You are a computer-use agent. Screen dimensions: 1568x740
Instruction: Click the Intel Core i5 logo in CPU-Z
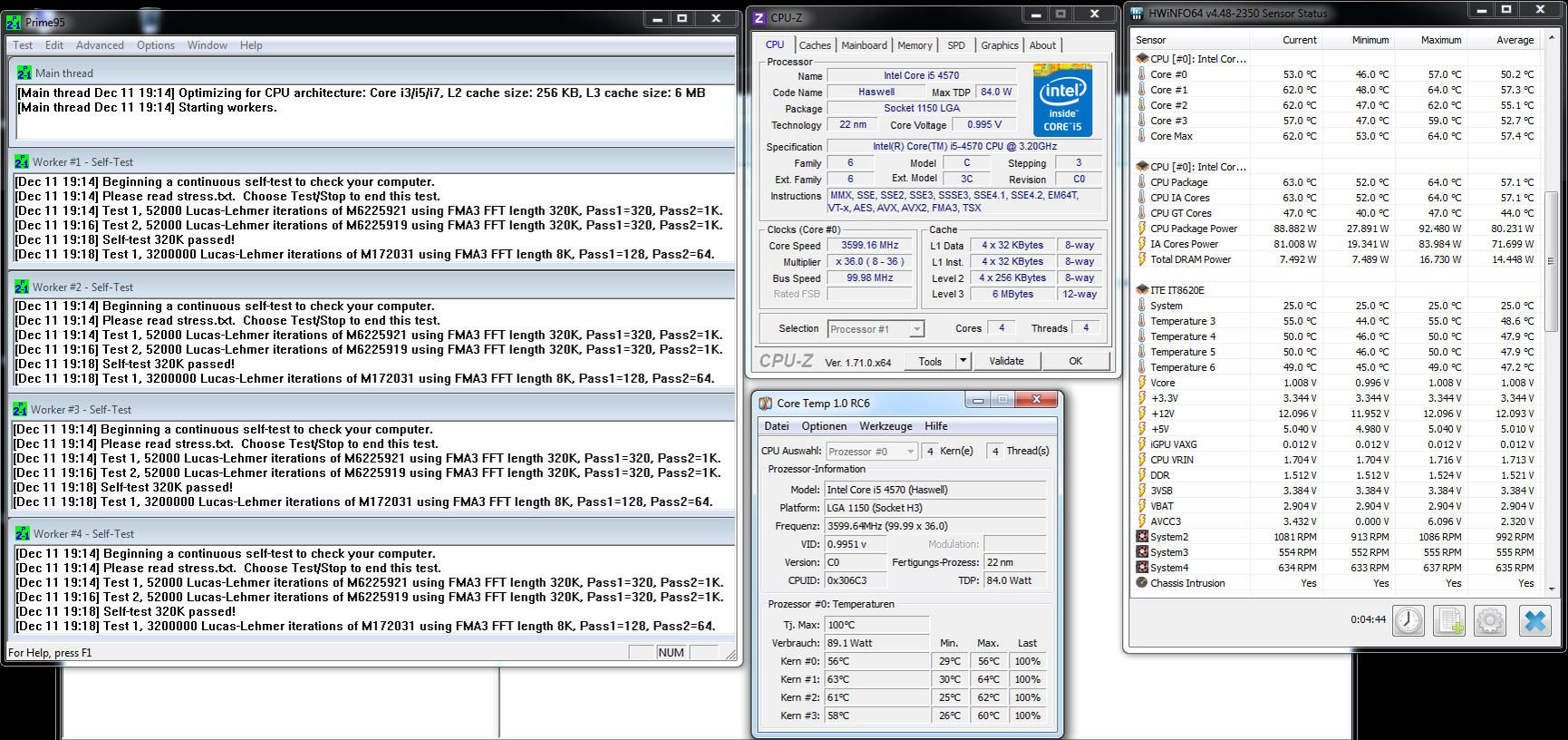pos(1062,100)
